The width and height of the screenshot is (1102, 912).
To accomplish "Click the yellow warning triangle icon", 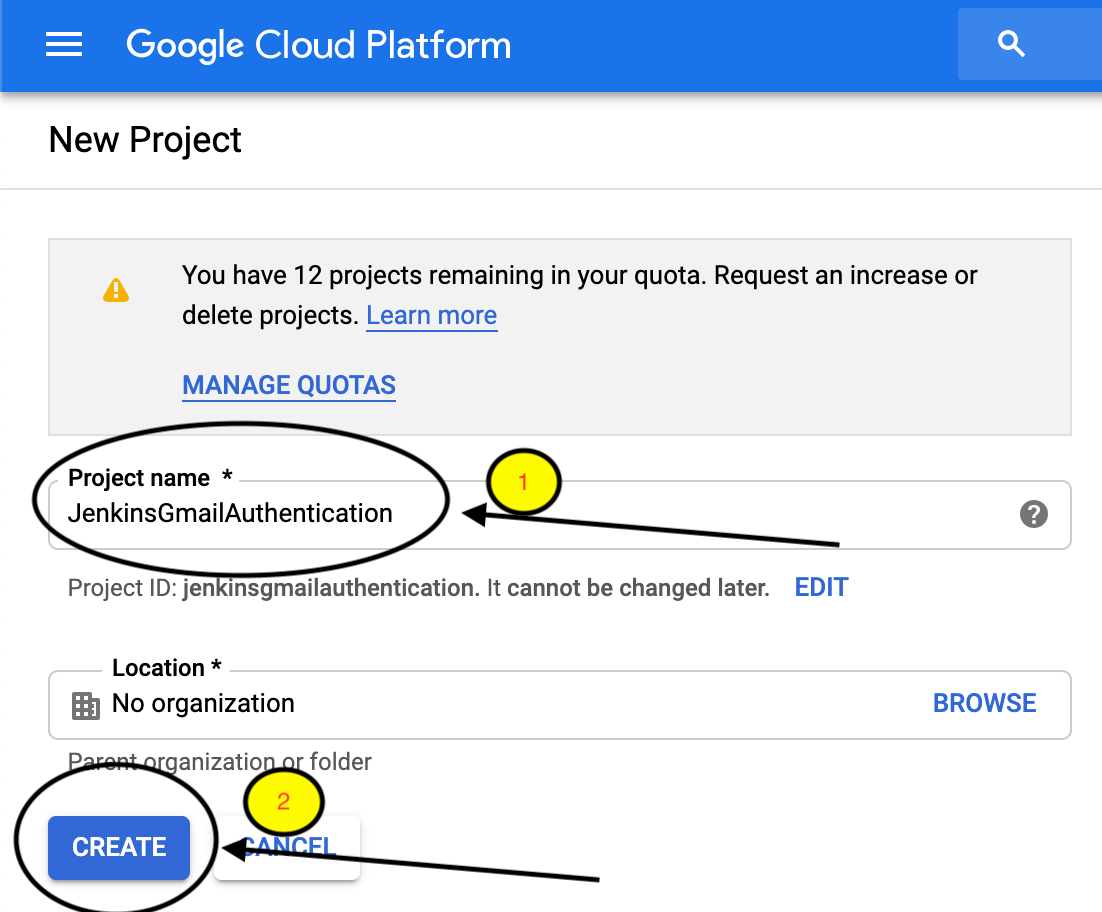I will 116,290.
